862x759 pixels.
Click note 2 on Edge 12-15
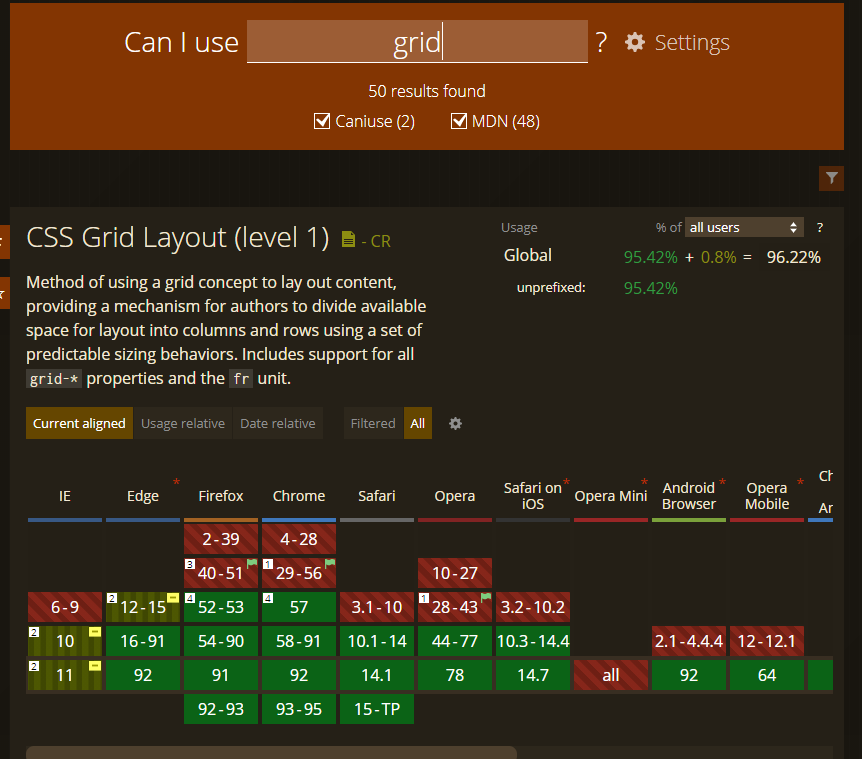click(112, 598)
